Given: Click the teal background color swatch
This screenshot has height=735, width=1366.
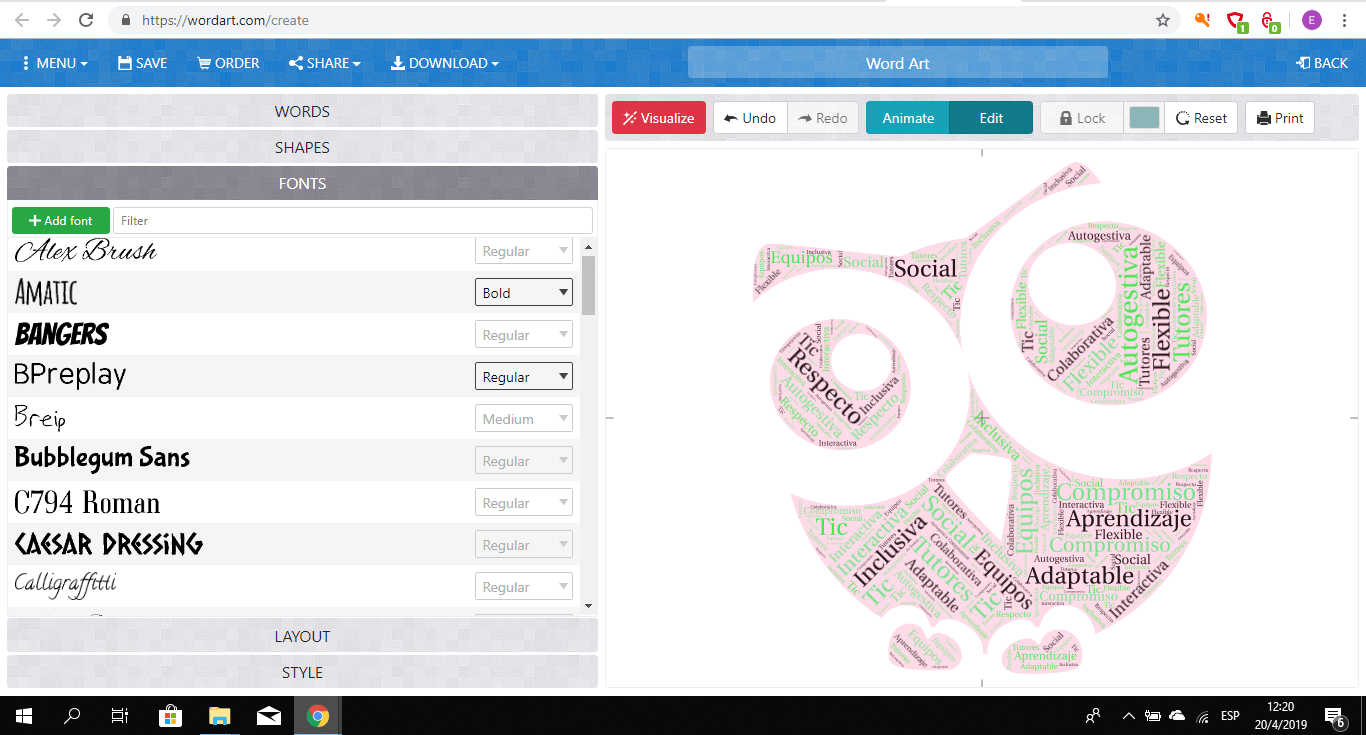Looking at the screenshot, I should [x=1144, y=118].
